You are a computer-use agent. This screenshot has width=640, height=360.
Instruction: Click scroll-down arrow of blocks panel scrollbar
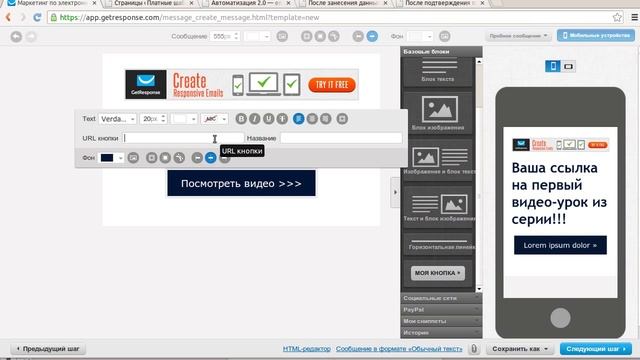479,289
